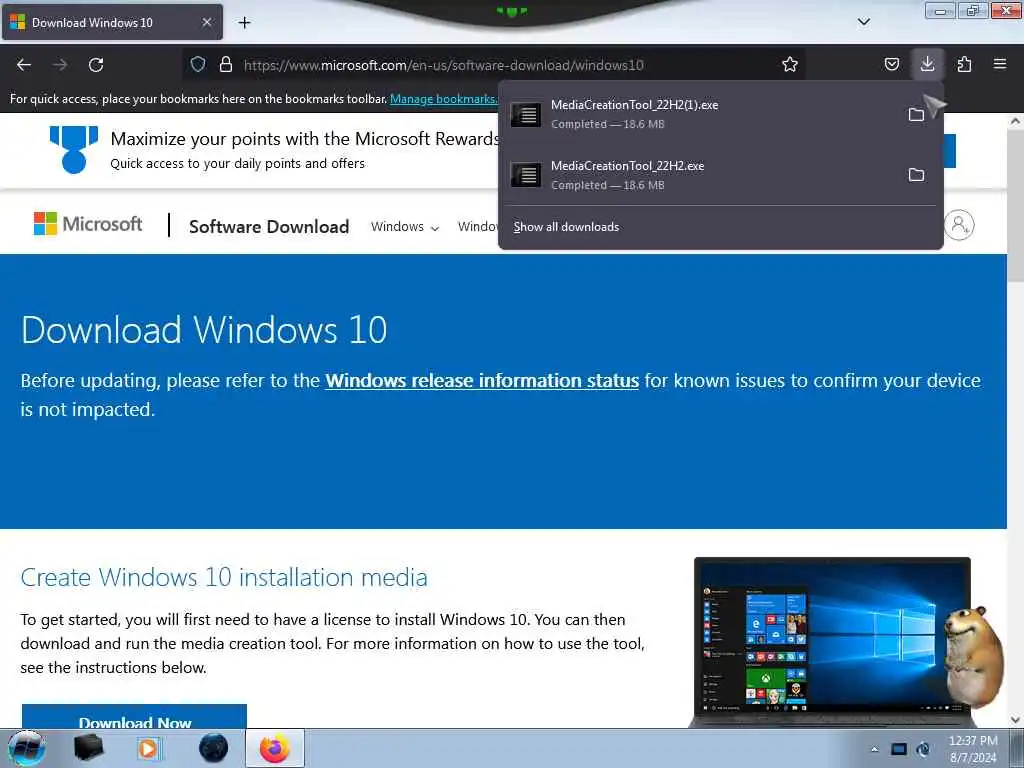
Task: Open Windows release information status link
Action: [482, 381]
